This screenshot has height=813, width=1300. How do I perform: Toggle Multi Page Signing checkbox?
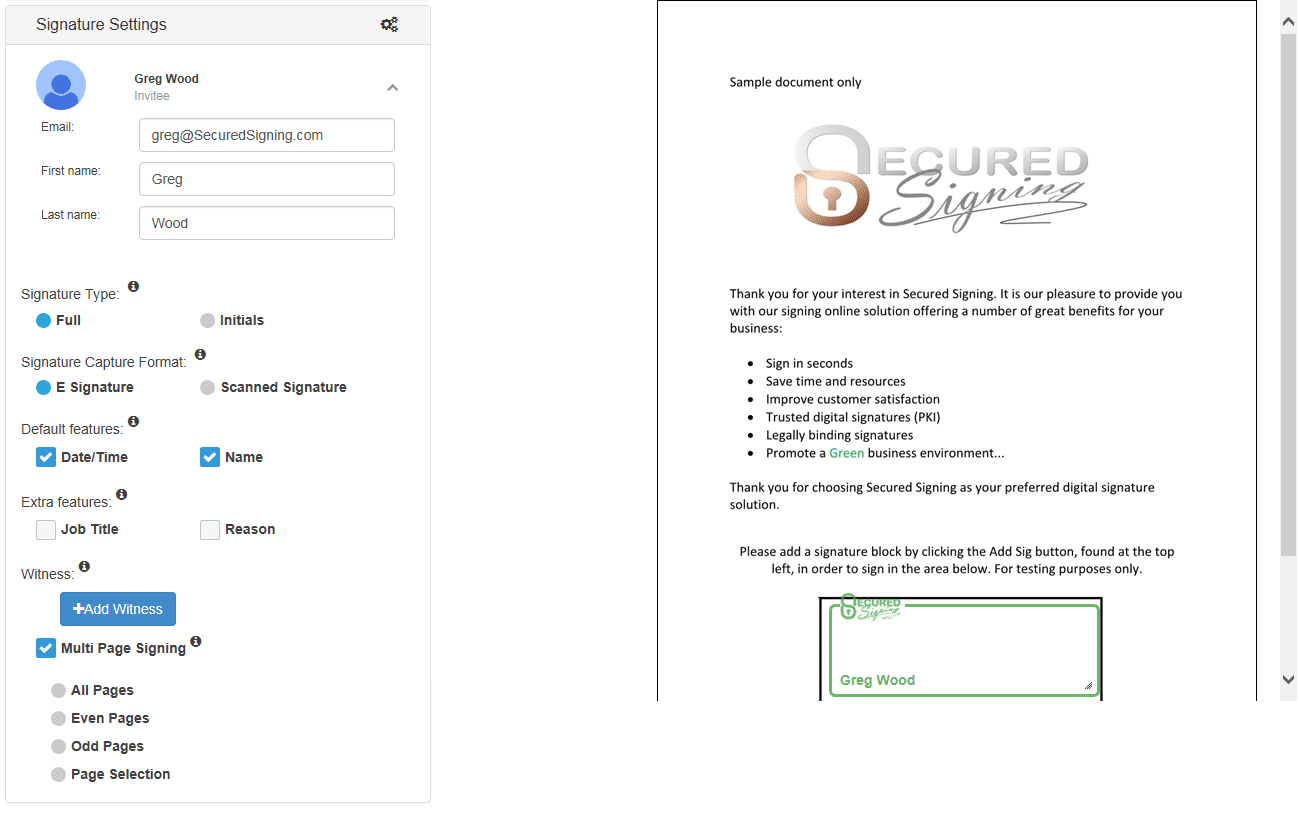pyautogui.click(x=46, y=648)
